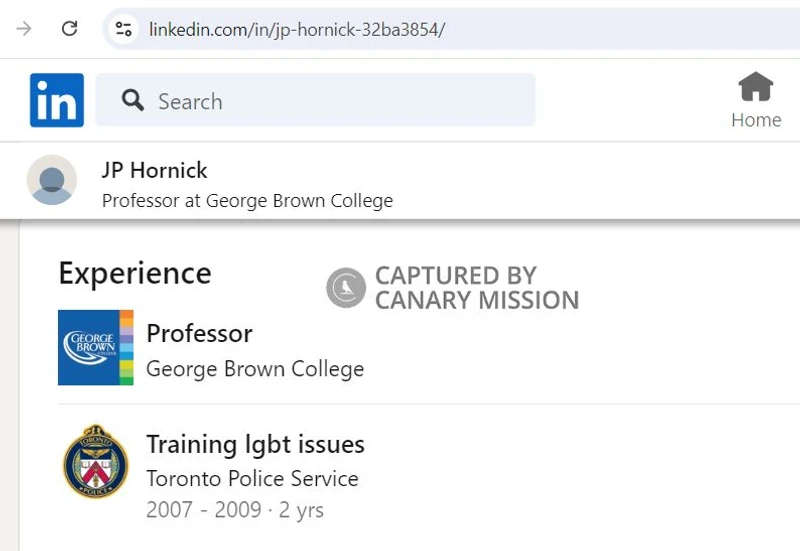Go to Home via the house icon
Screen dimensions: 800x551
(756, 87)
